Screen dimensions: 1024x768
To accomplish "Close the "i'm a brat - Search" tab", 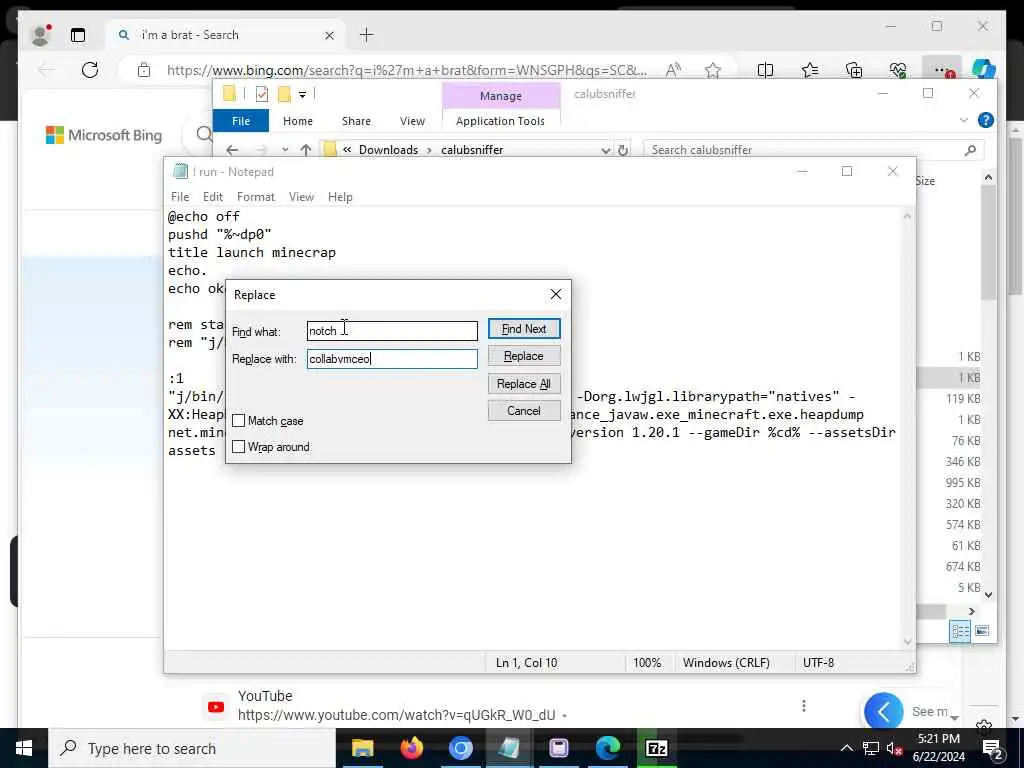I will (330, 35).
